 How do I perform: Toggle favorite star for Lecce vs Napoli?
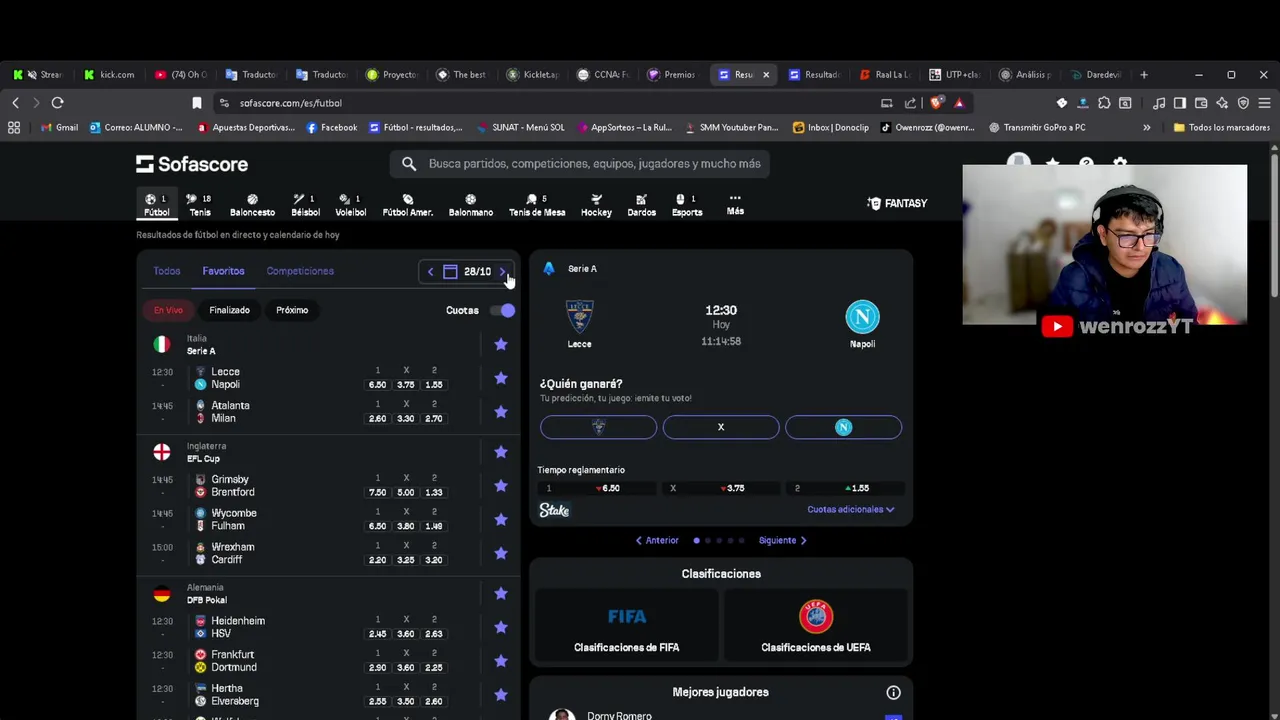point(501,378)
